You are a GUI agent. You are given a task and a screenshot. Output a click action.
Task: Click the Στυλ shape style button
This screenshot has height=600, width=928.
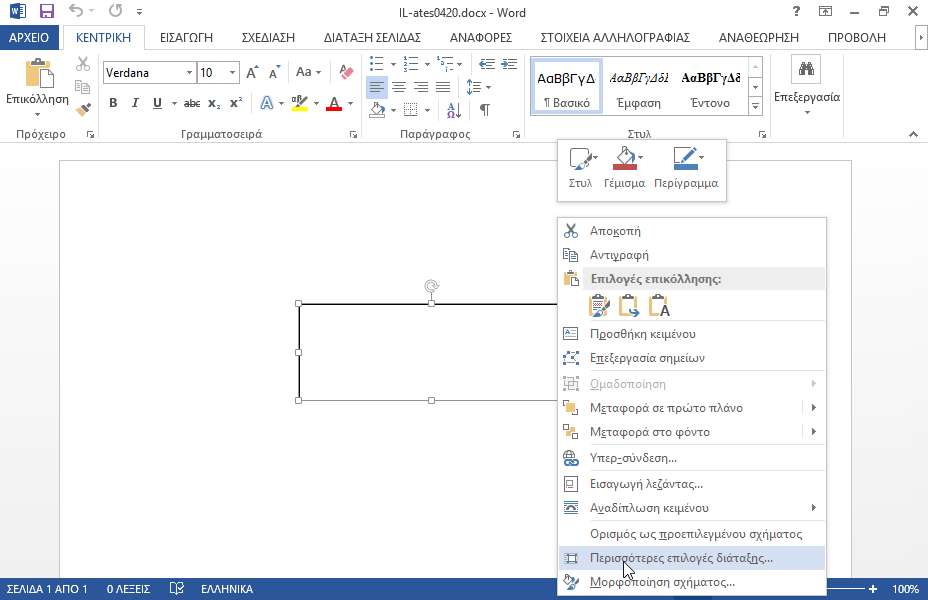click(x=581, y=168)
